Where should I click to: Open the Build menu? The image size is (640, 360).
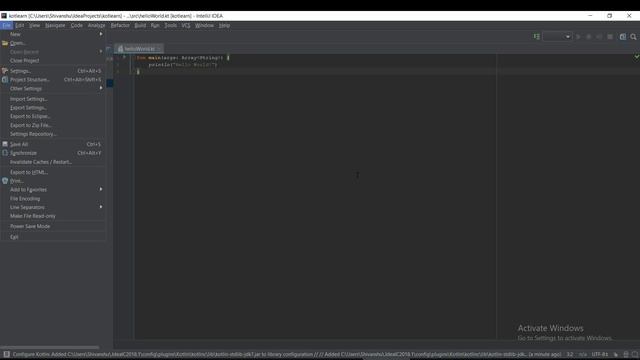(x=140, y=25)
